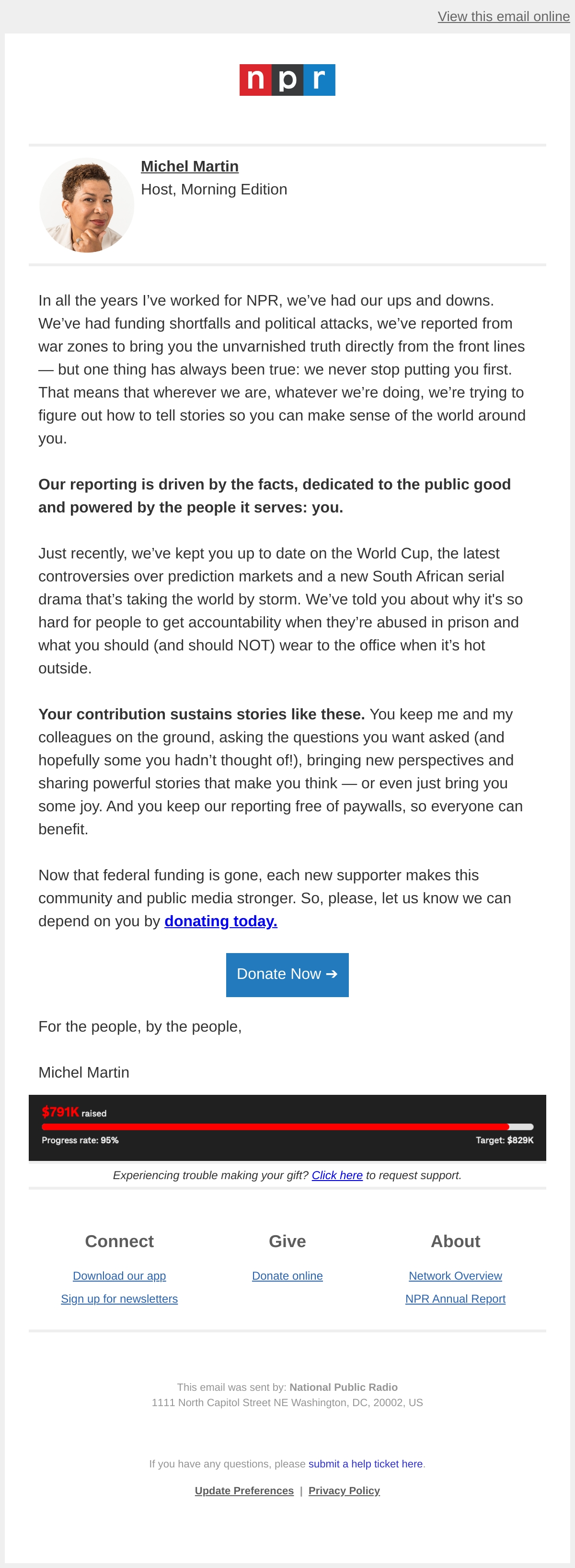Open Sign up for newsletters link
Image resolution: width=575 pixels, height=1568 pixels.
click(x=119, y=1298)
